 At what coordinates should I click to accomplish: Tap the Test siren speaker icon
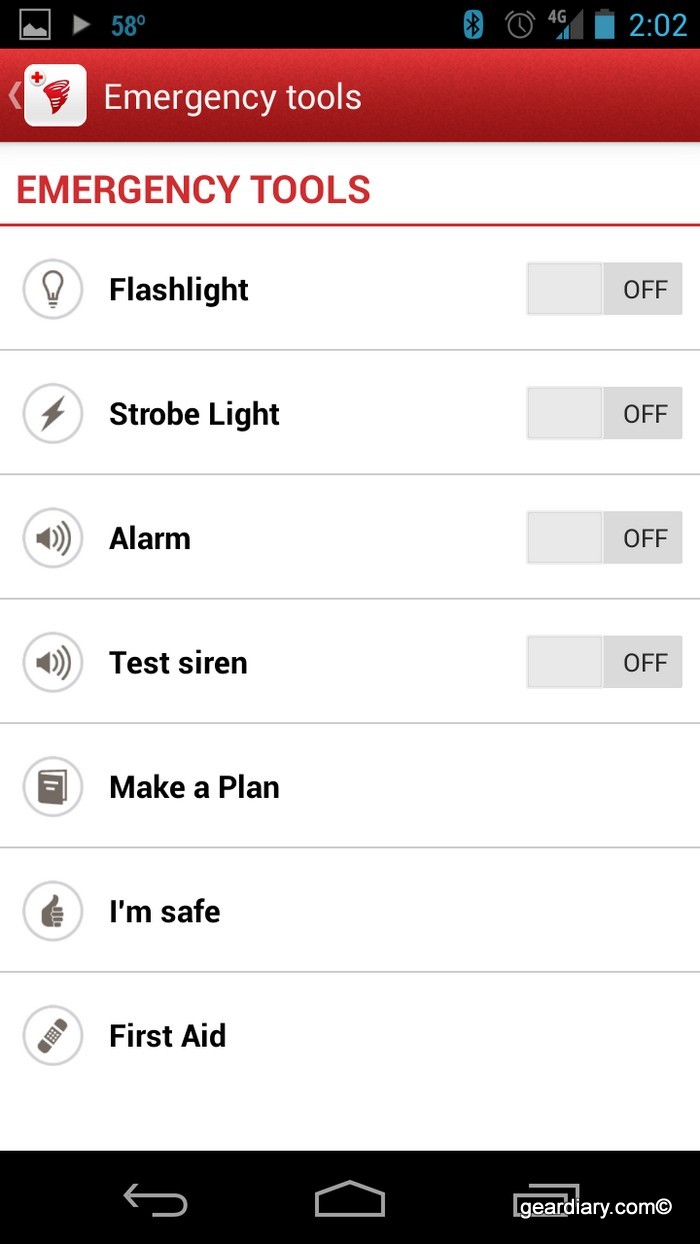(52, 662)
